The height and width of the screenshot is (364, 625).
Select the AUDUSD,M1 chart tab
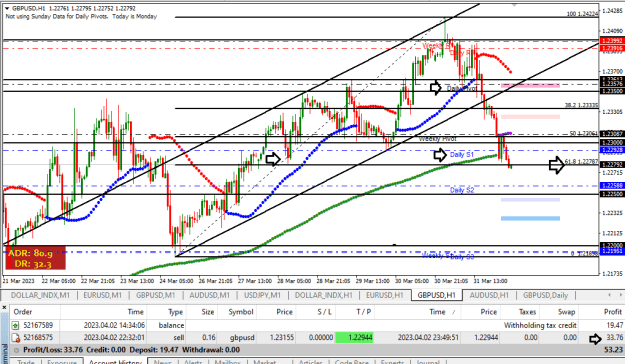point(210,295)
